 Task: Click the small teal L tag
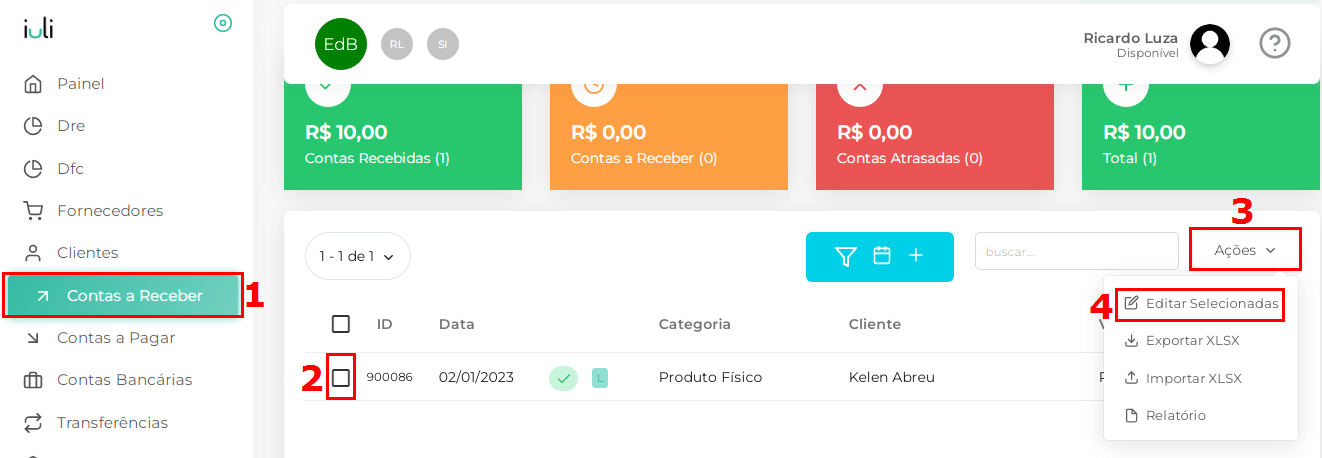click(x=600, y=378)
